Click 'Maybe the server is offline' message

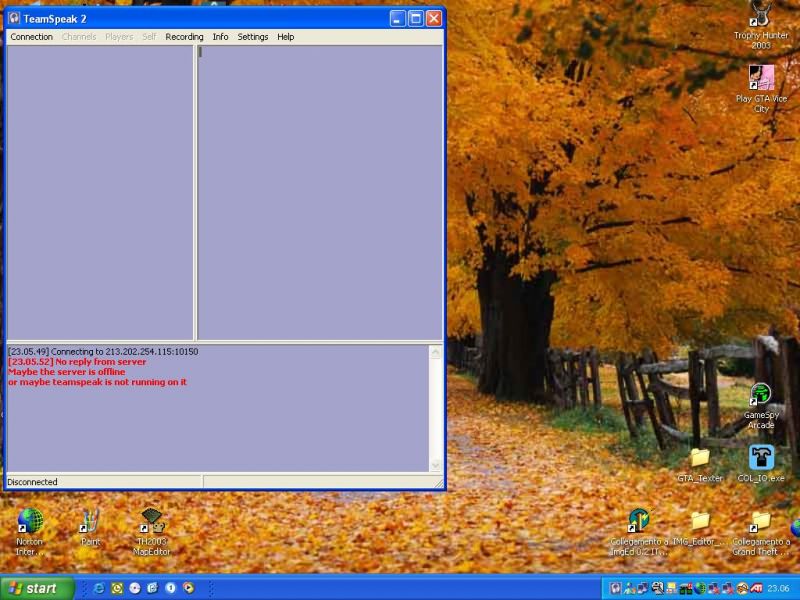(x=66, y=372)
